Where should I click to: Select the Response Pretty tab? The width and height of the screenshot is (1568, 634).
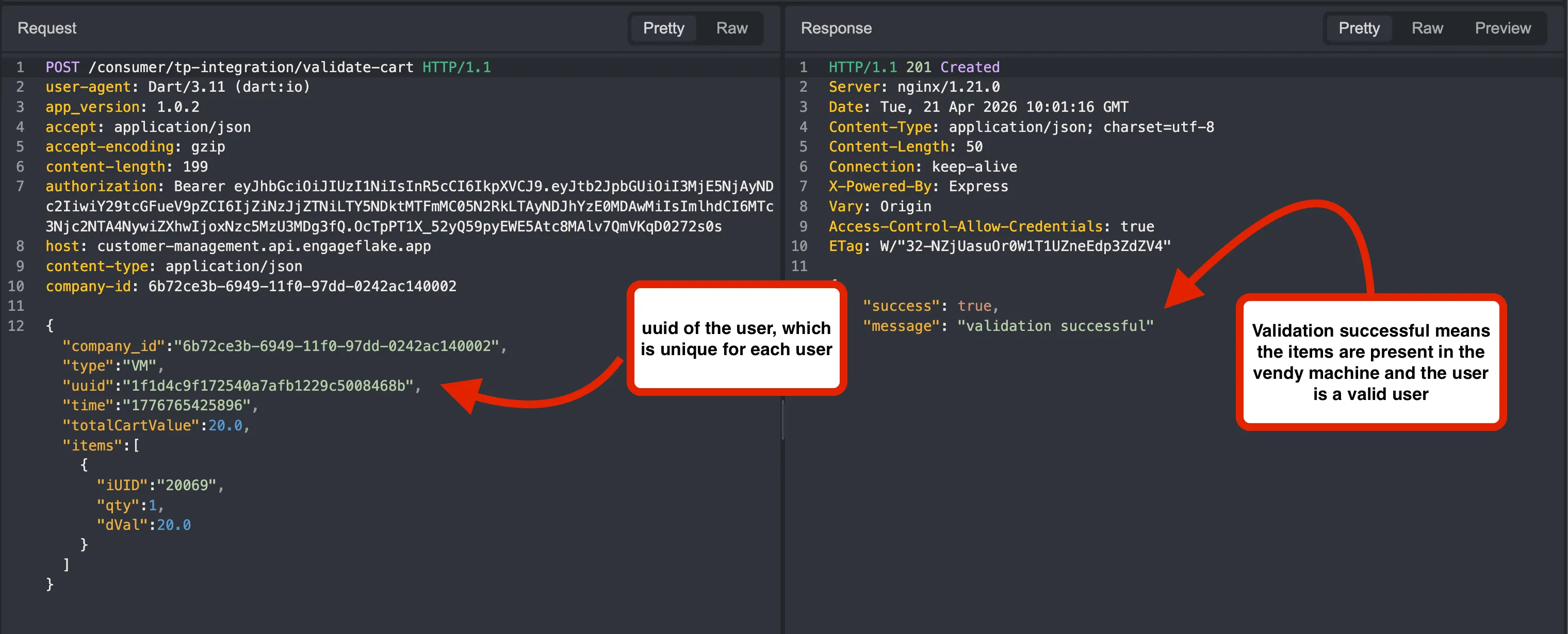[1359, 28]
